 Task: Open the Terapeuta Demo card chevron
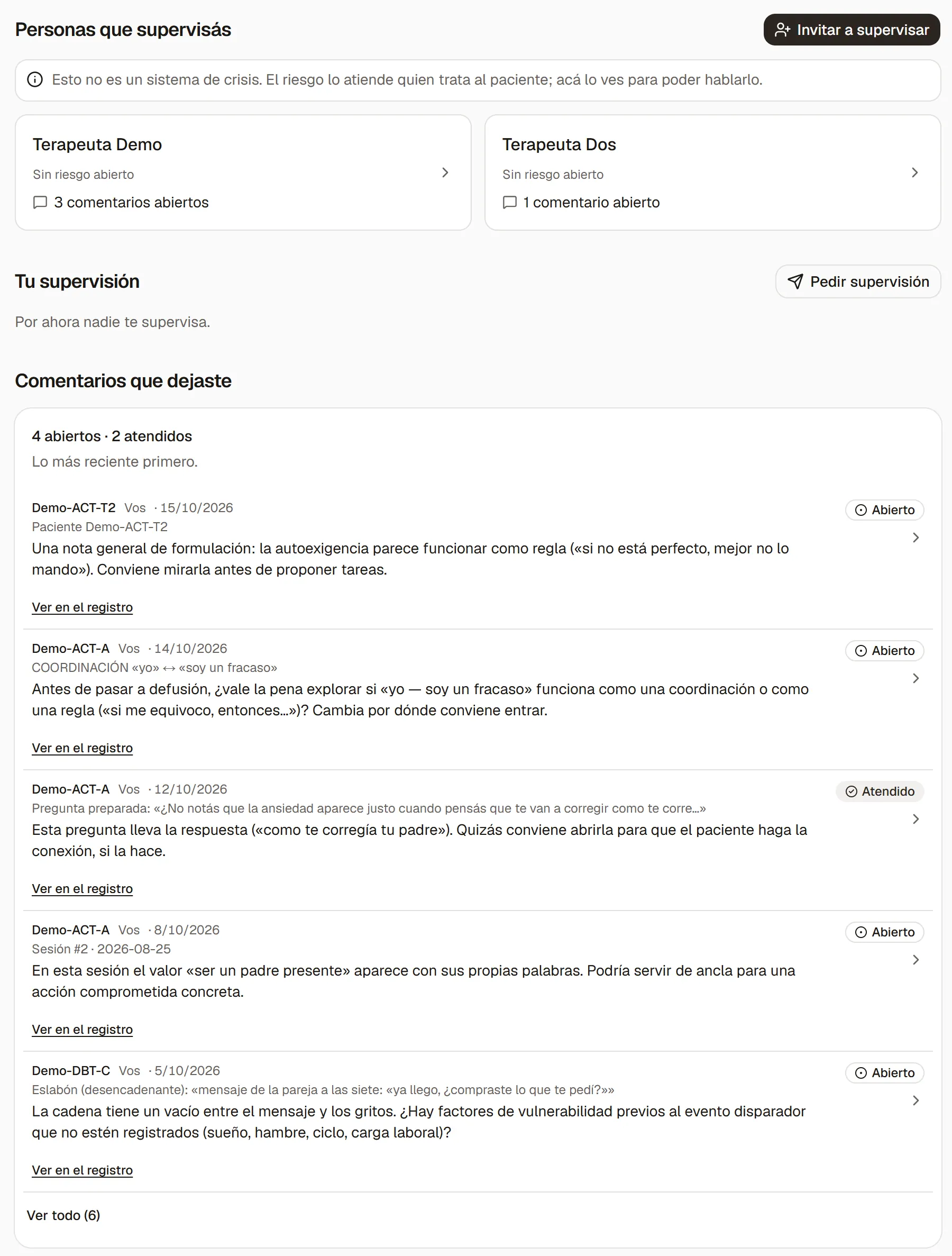445,172
